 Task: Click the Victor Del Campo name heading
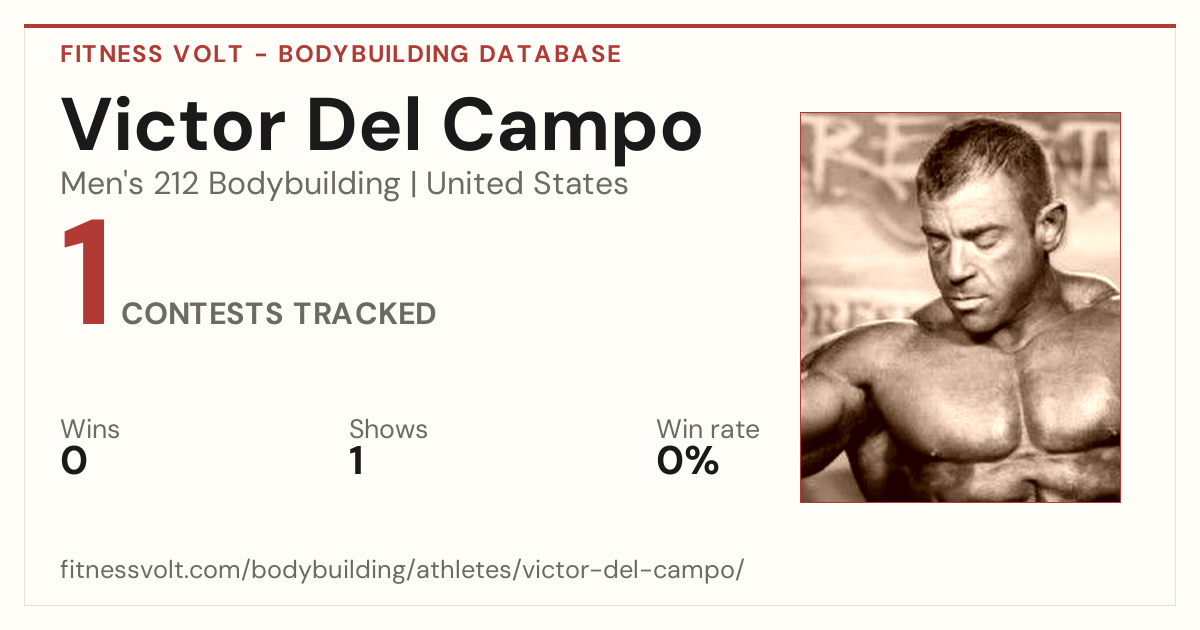382,125
